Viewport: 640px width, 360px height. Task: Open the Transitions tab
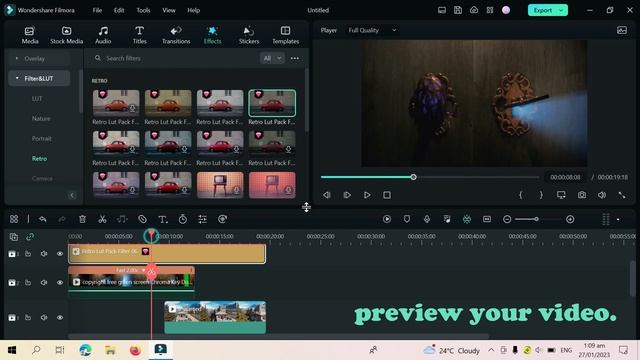click(x=176, y=35)
